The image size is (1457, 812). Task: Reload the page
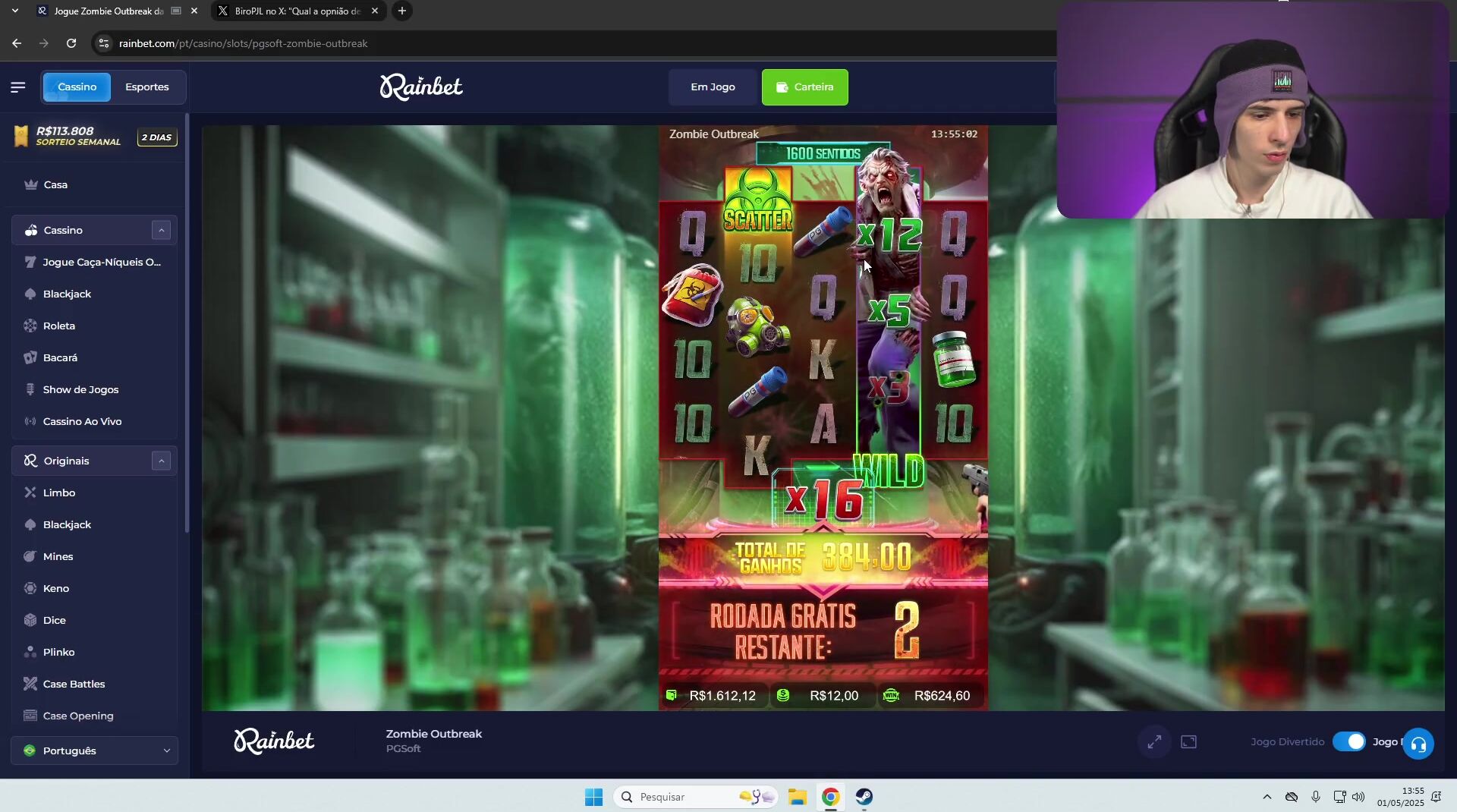(x=71, y=43)
